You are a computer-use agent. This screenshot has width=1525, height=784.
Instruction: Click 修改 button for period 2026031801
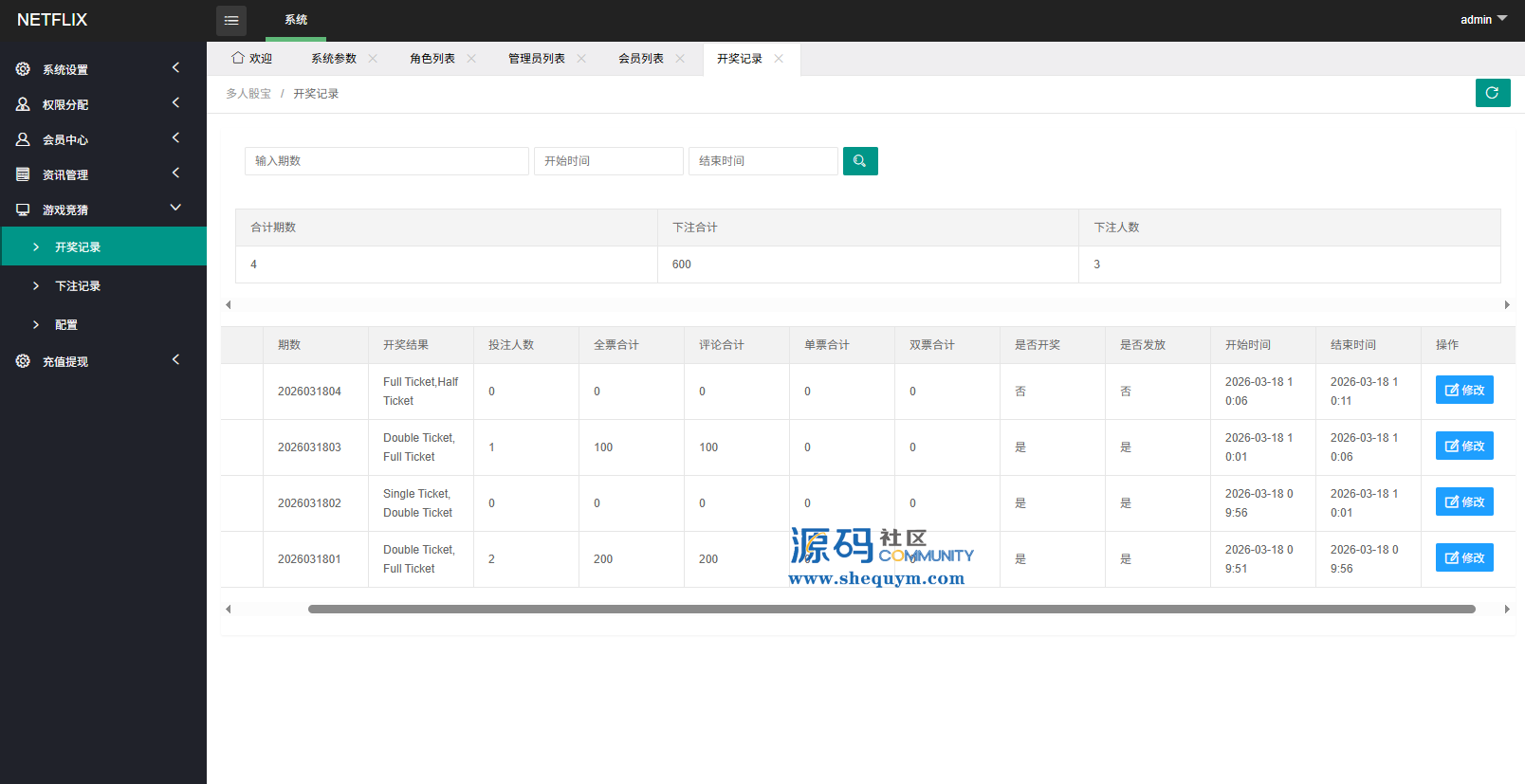coord(1463,557)
